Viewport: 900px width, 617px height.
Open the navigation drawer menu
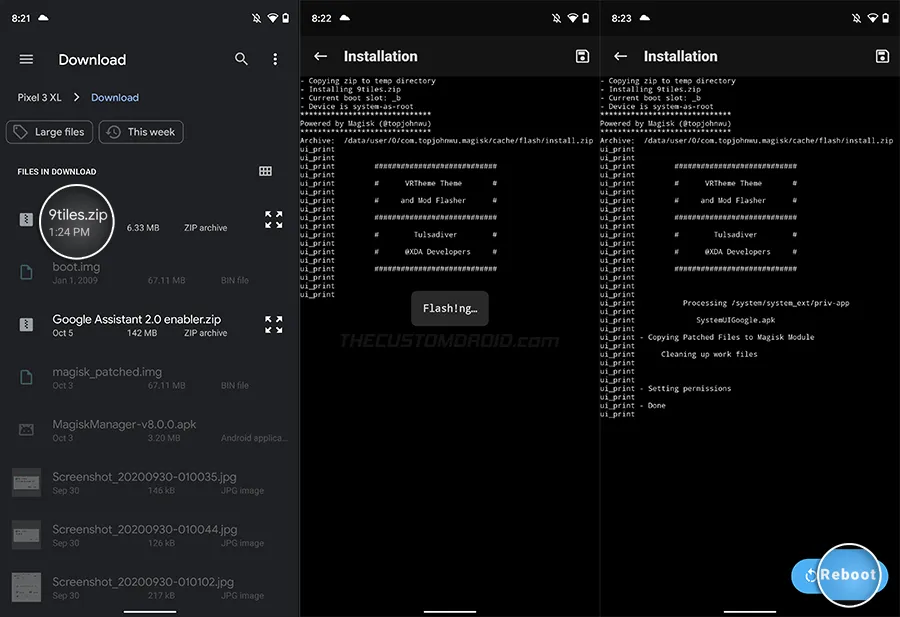[x=26, y=60]
